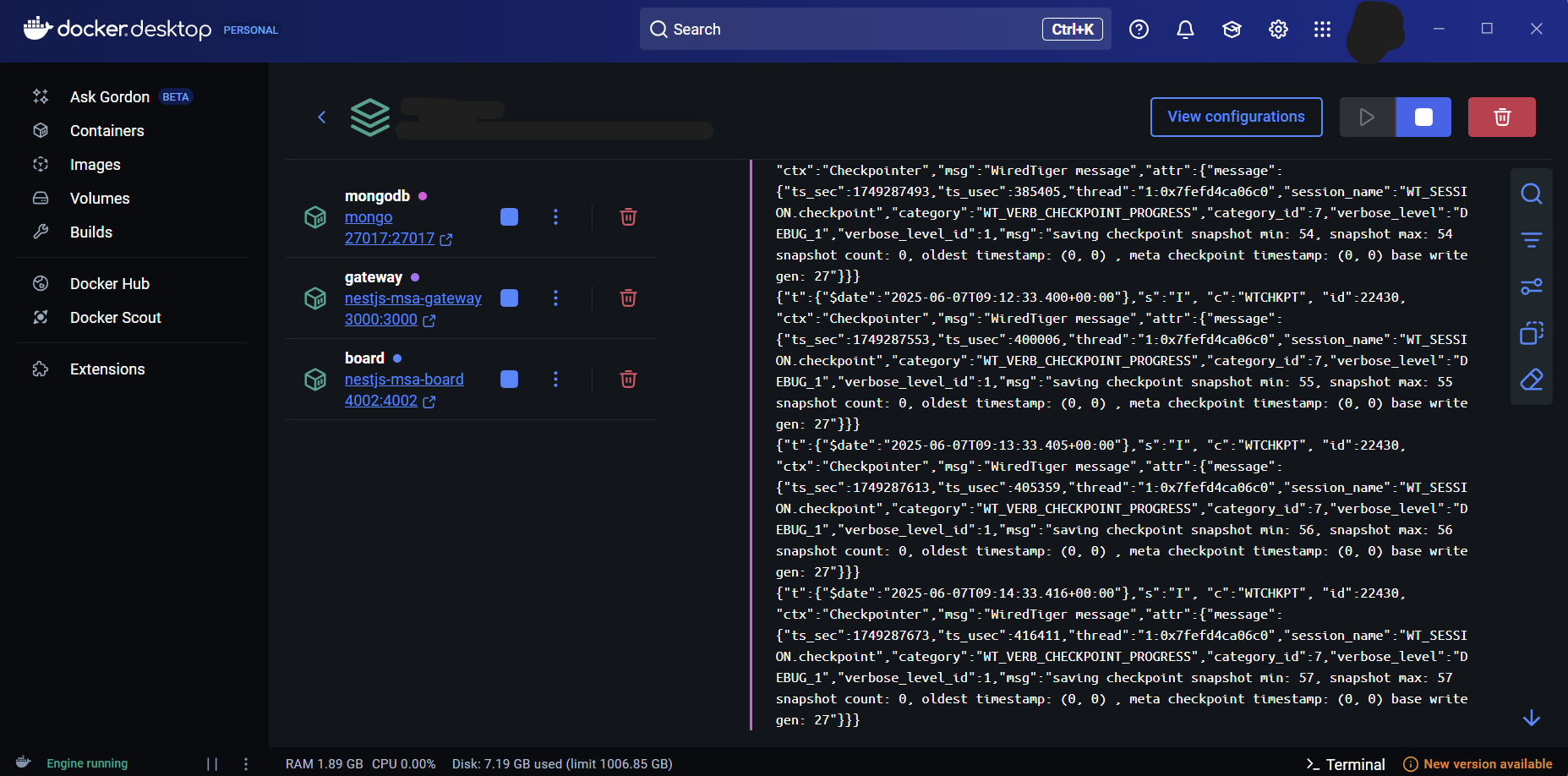Image resolution: width=1568 pixels, height=776 pixels.
Task: Open the Terminal in status bar
Action: pyautogui.click(x=1346, y=764)
